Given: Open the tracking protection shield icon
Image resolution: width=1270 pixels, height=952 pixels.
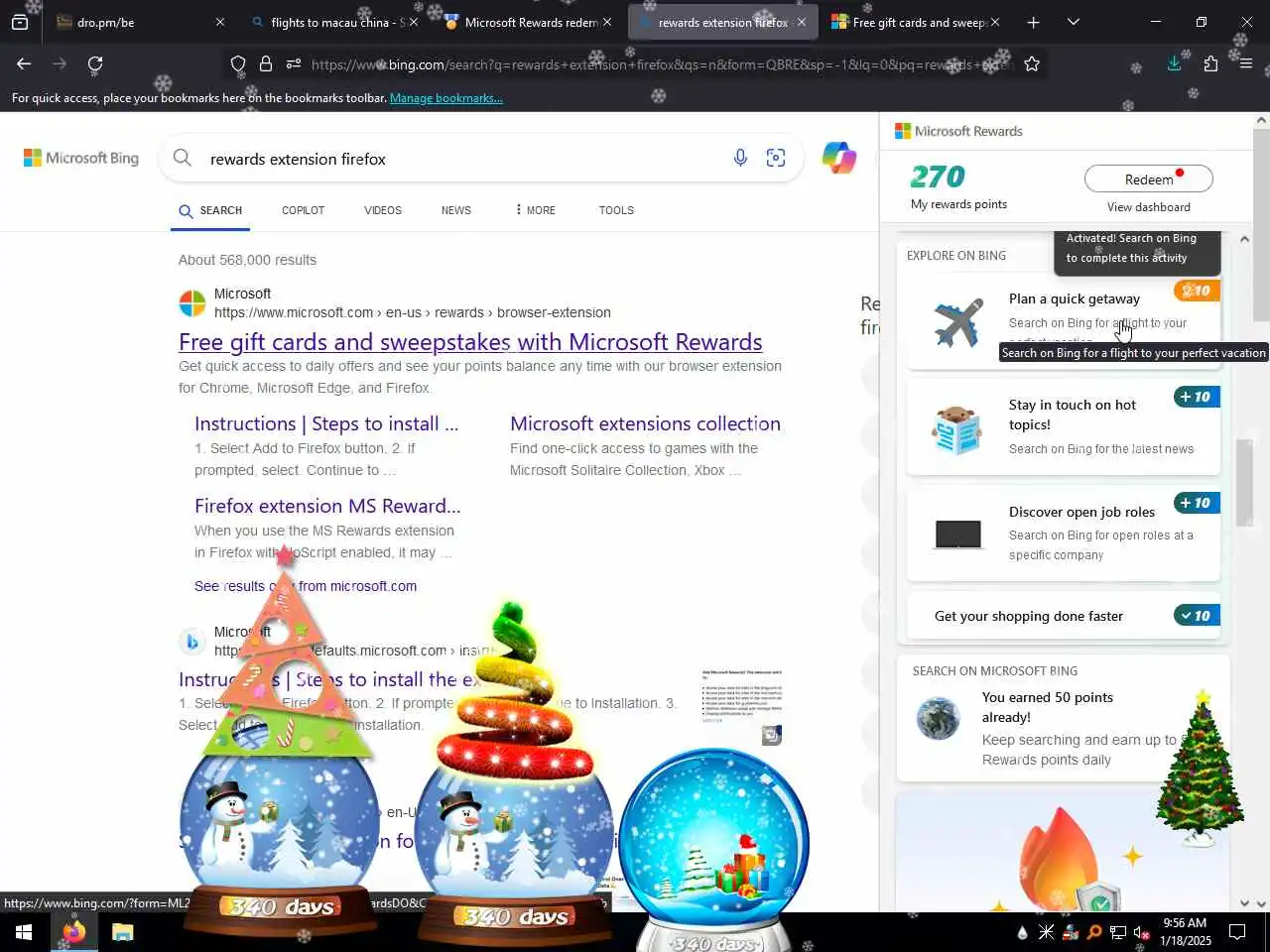Looking at the screenshot, I should tap(238, 64).
